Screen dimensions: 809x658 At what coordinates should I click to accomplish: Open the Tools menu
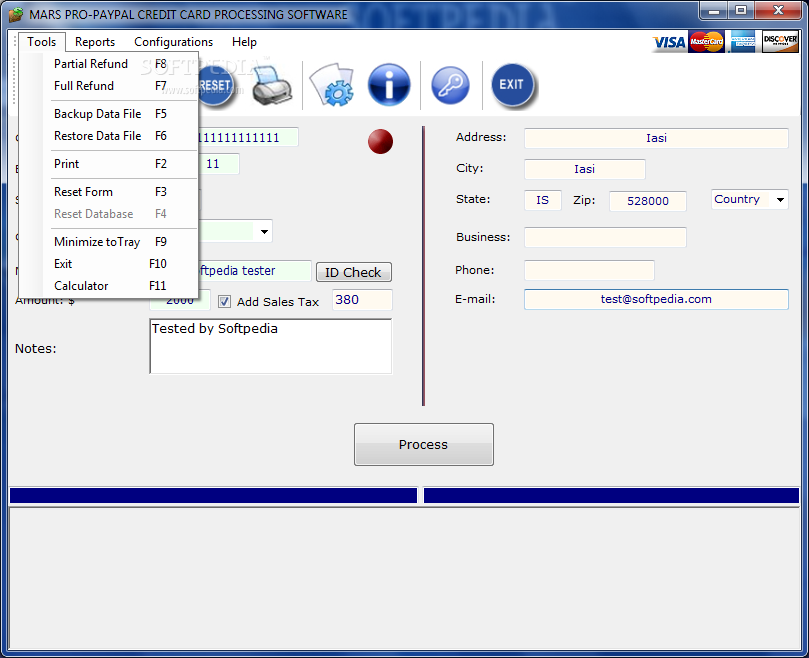coord(42,42)
